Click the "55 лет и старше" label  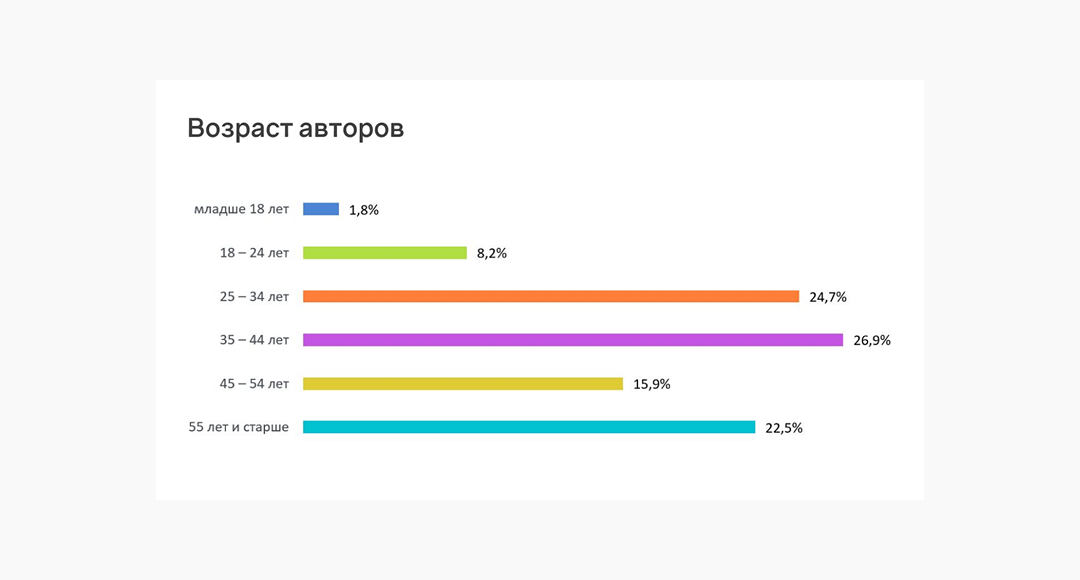pos(239,427)
